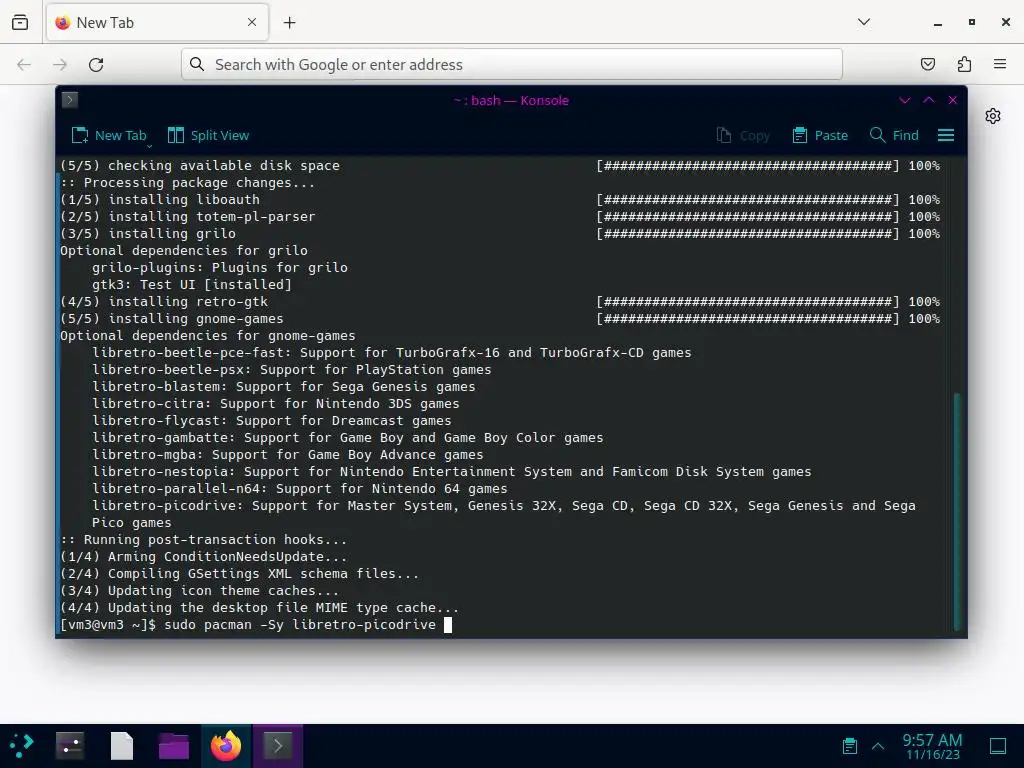Open Save to Pocket icon in Firefox
This screenshot has height=768, width=1024.
click(927, 64)
